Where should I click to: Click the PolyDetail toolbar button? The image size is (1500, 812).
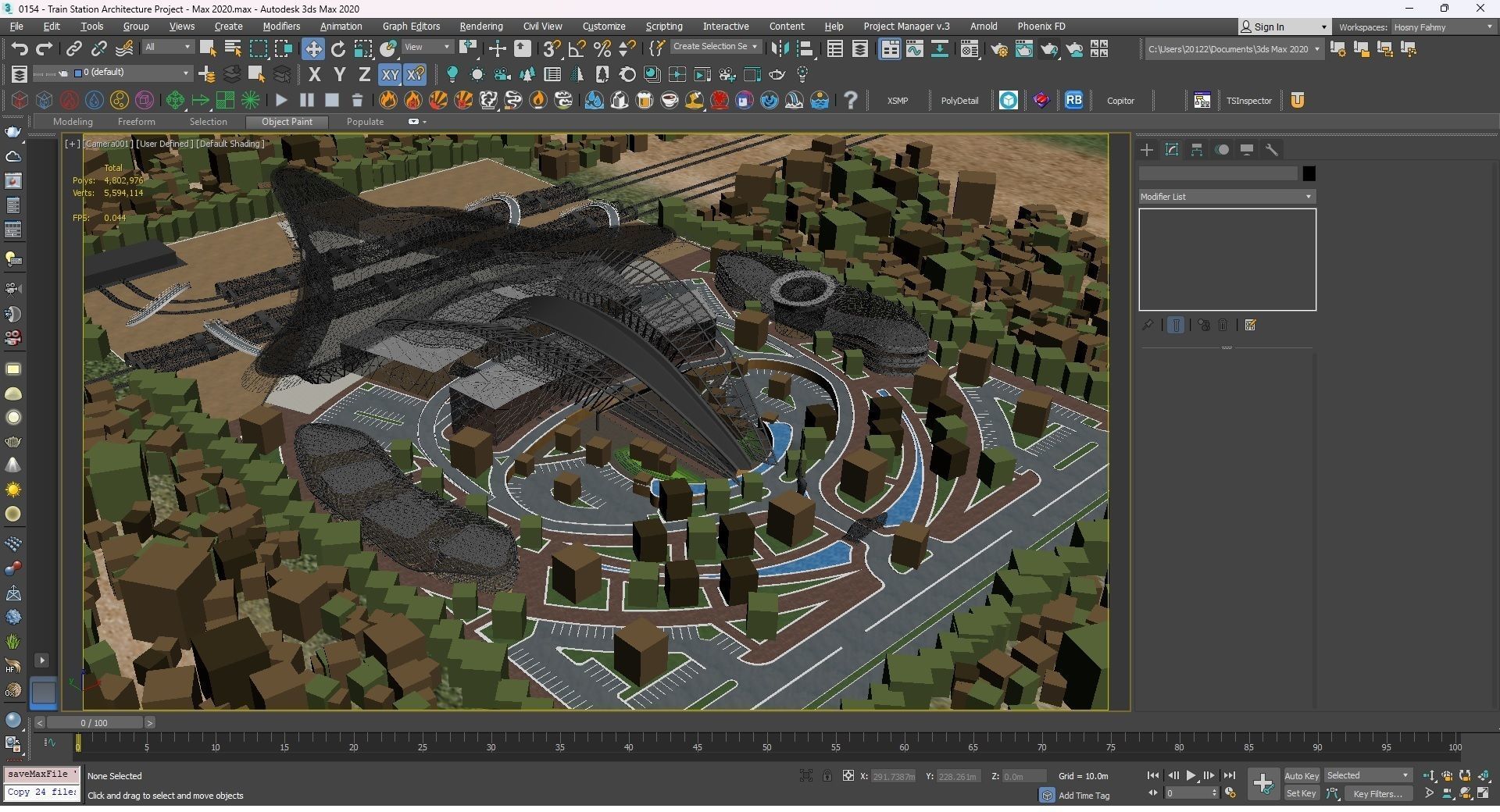click(959, 101)
